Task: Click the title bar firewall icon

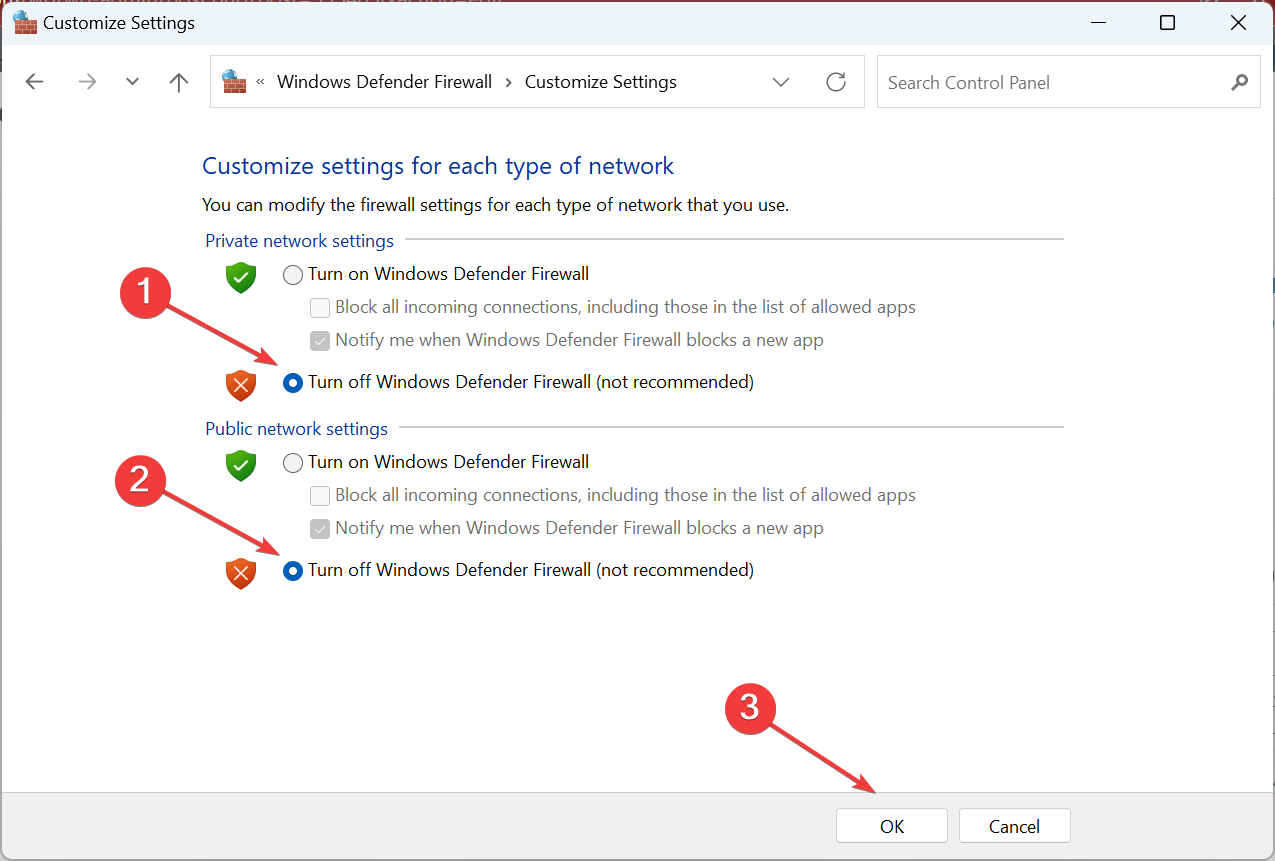Action: click(x=25, y=22)
